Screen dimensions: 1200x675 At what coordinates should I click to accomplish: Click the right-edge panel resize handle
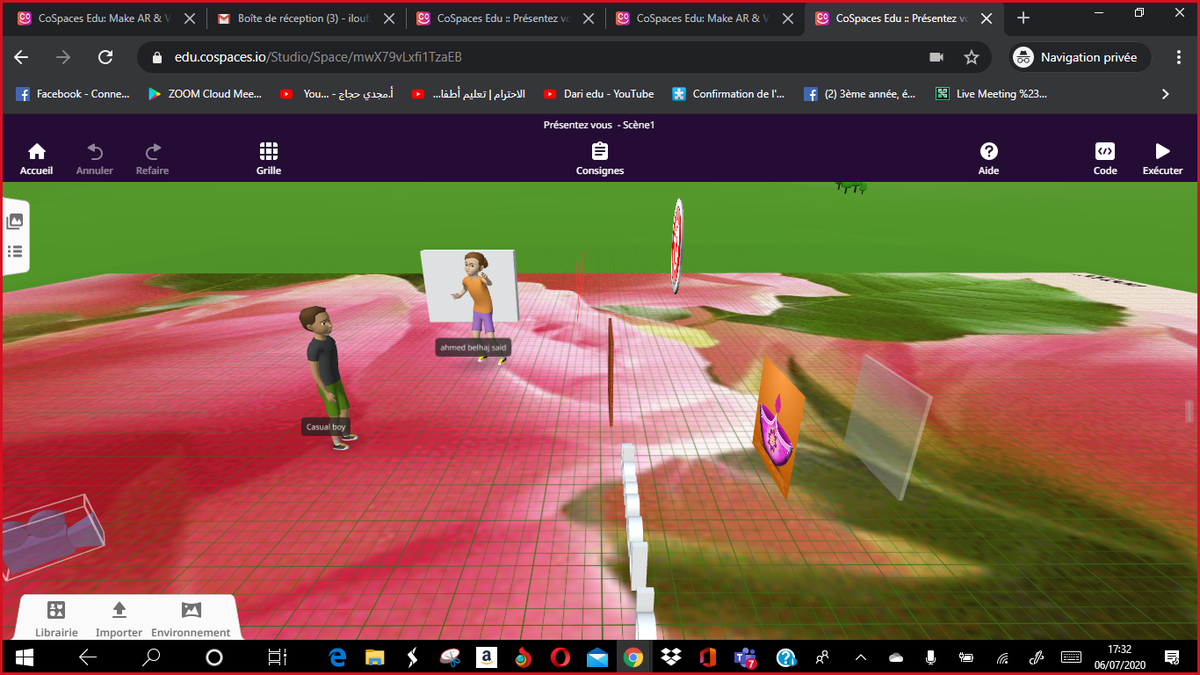coord(1189,410)
